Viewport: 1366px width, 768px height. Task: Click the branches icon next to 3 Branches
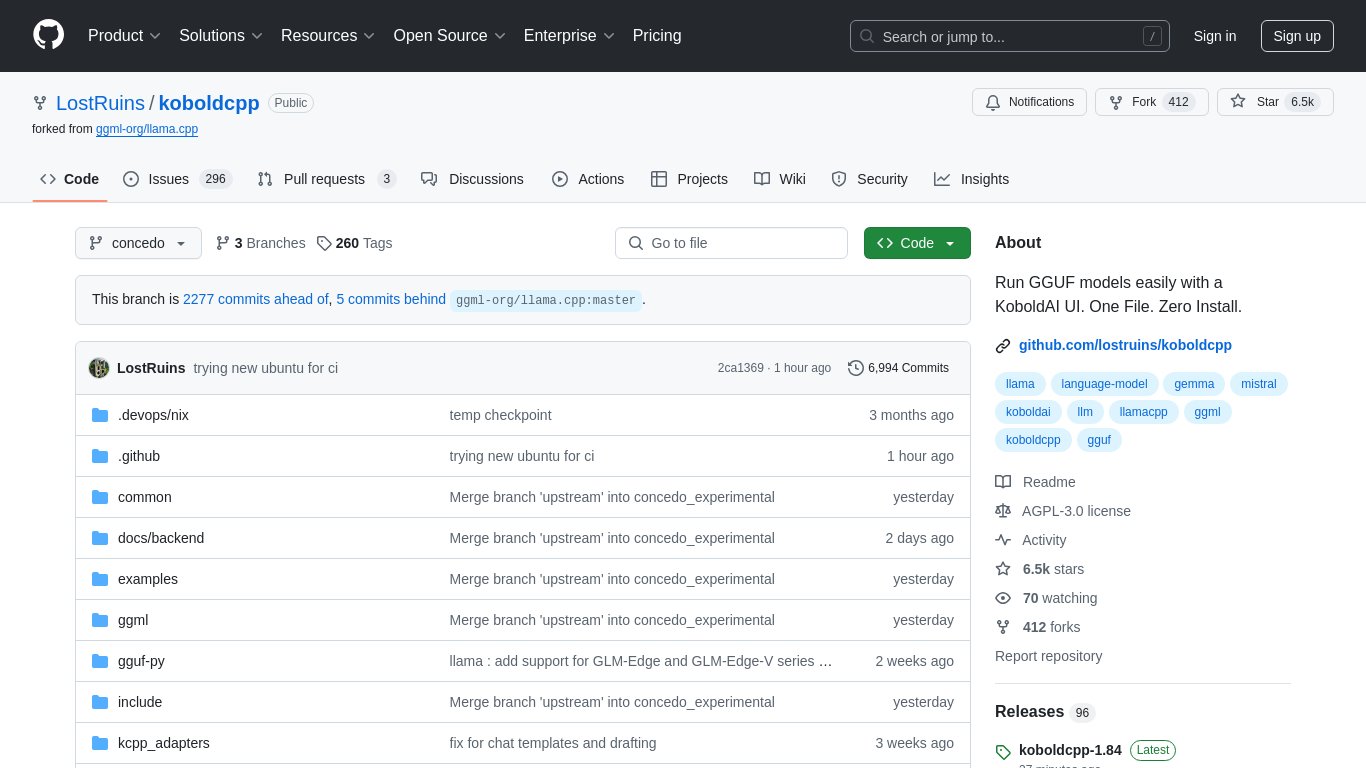click(223, 243)
